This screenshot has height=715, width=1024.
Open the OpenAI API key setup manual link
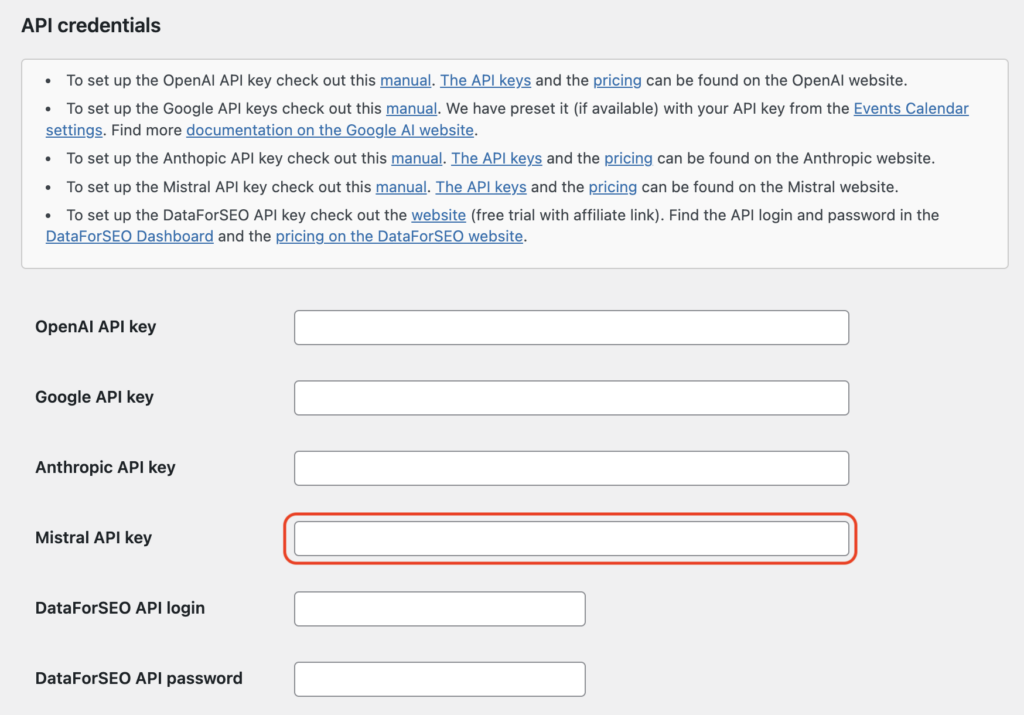click(x=406, y=80)
